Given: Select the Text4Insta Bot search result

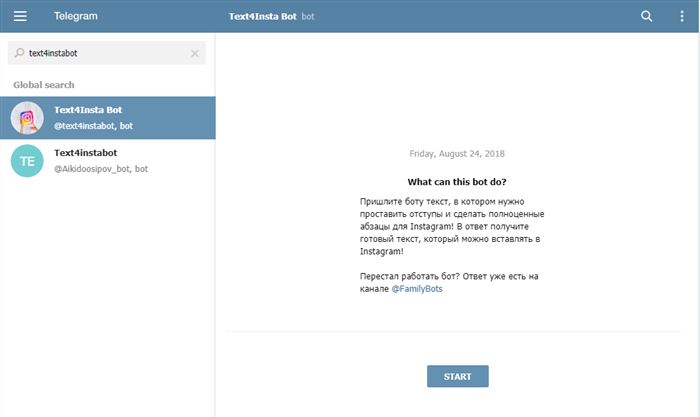Looking at the screenshot, I should 108,118.
